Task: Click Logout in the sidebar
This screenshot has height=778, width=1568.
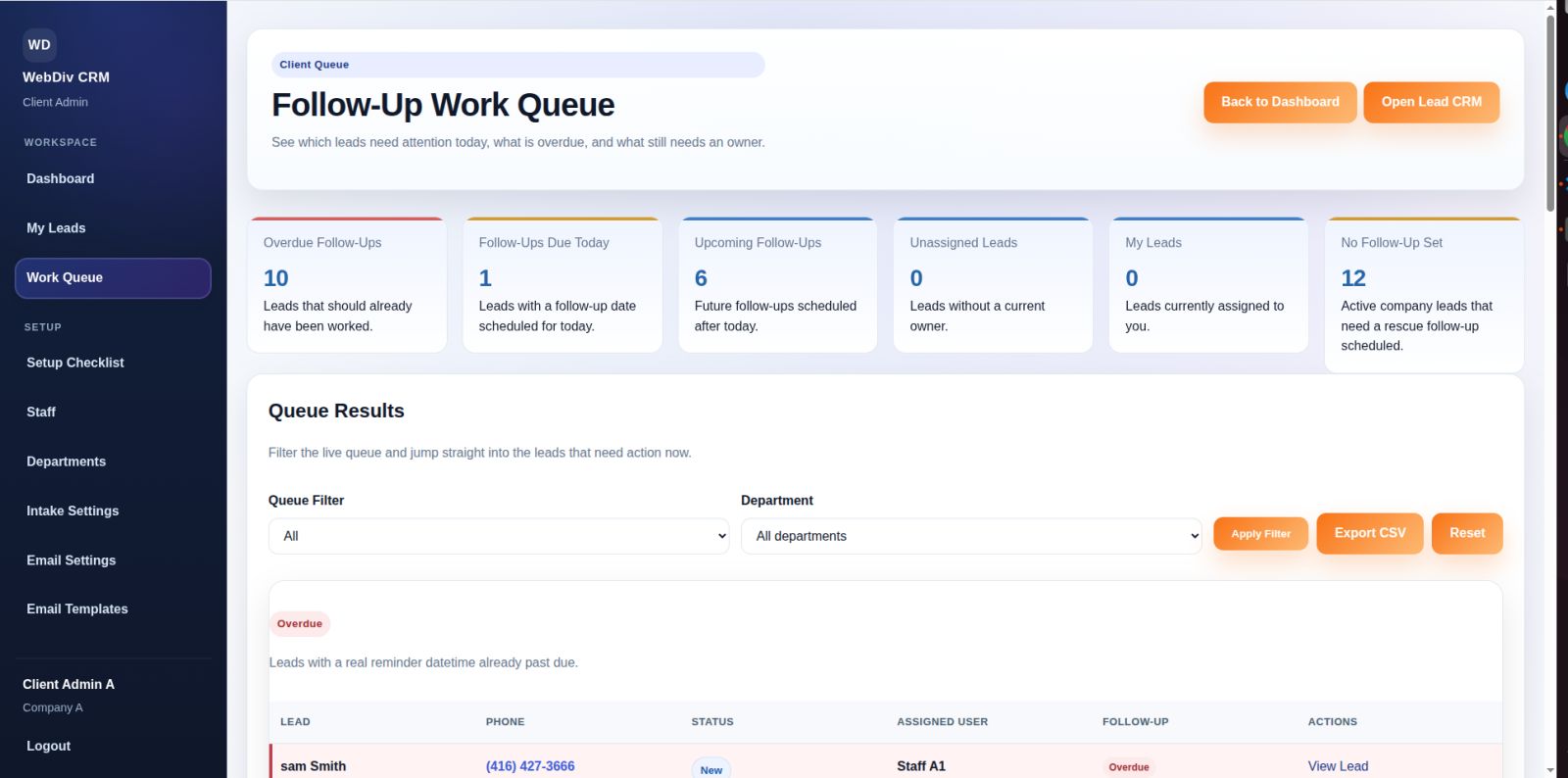Action: click(x=49, y=747)
